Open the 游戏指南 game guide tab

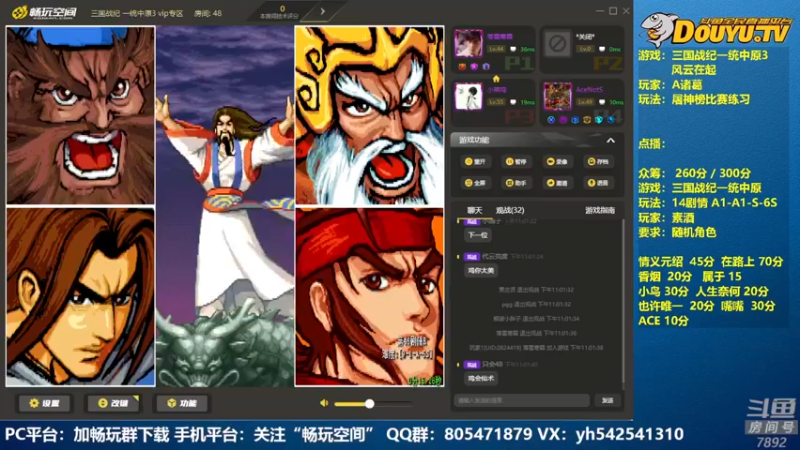tap(599, 210)
